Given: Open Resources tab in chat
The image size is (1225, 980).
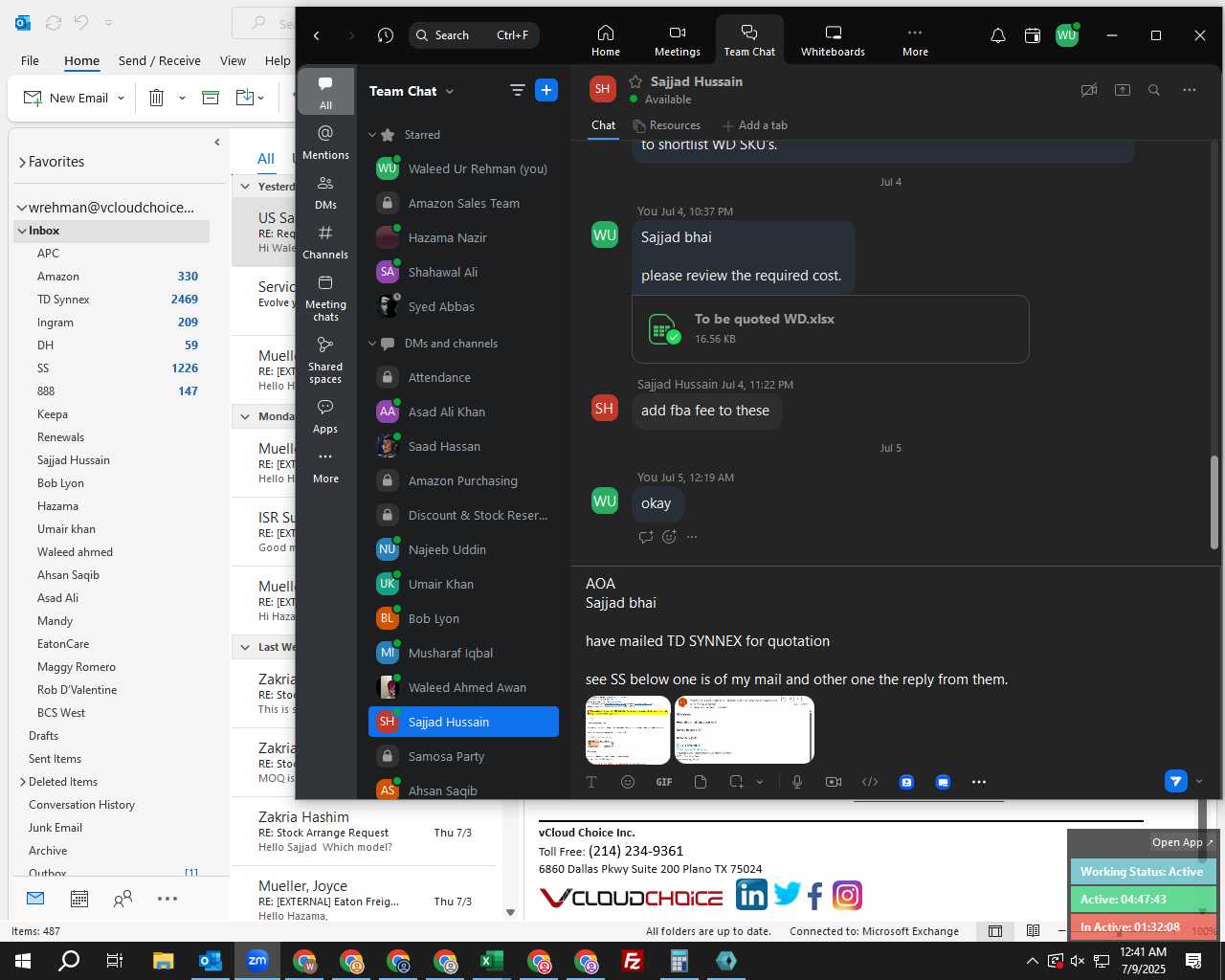Looking at the screenshot, I should (666, 125).
